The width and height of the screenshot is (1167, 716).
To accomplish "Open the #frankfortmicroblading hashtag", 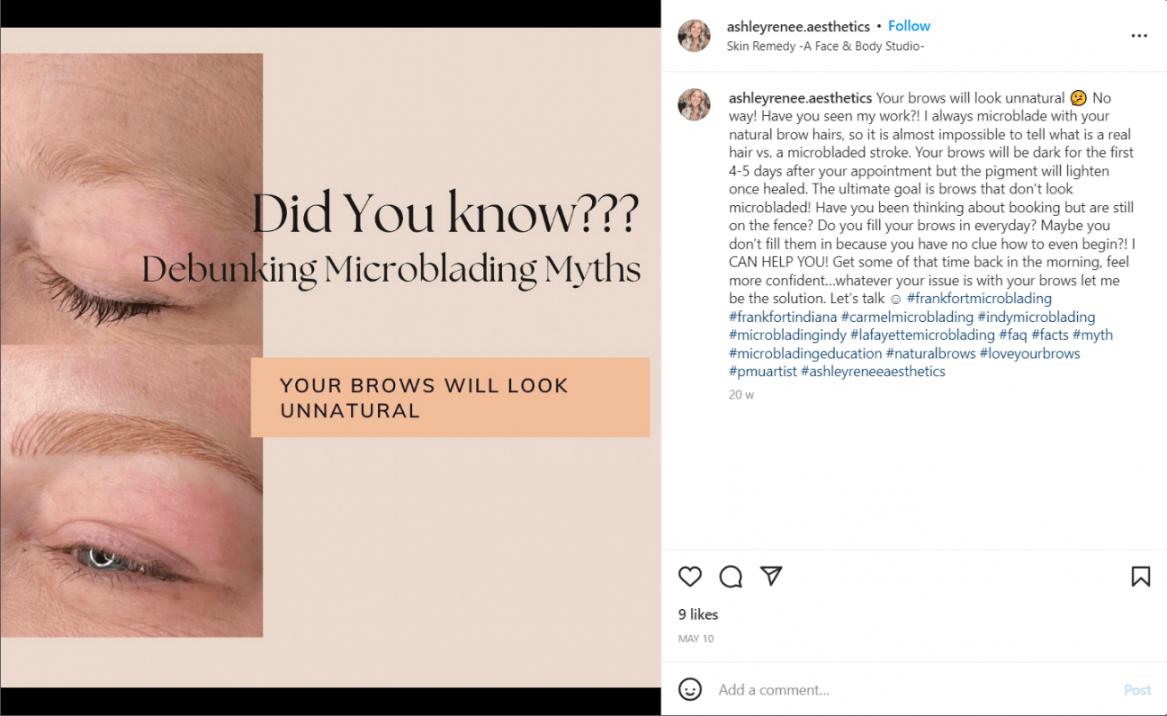I will coord(979,298).
